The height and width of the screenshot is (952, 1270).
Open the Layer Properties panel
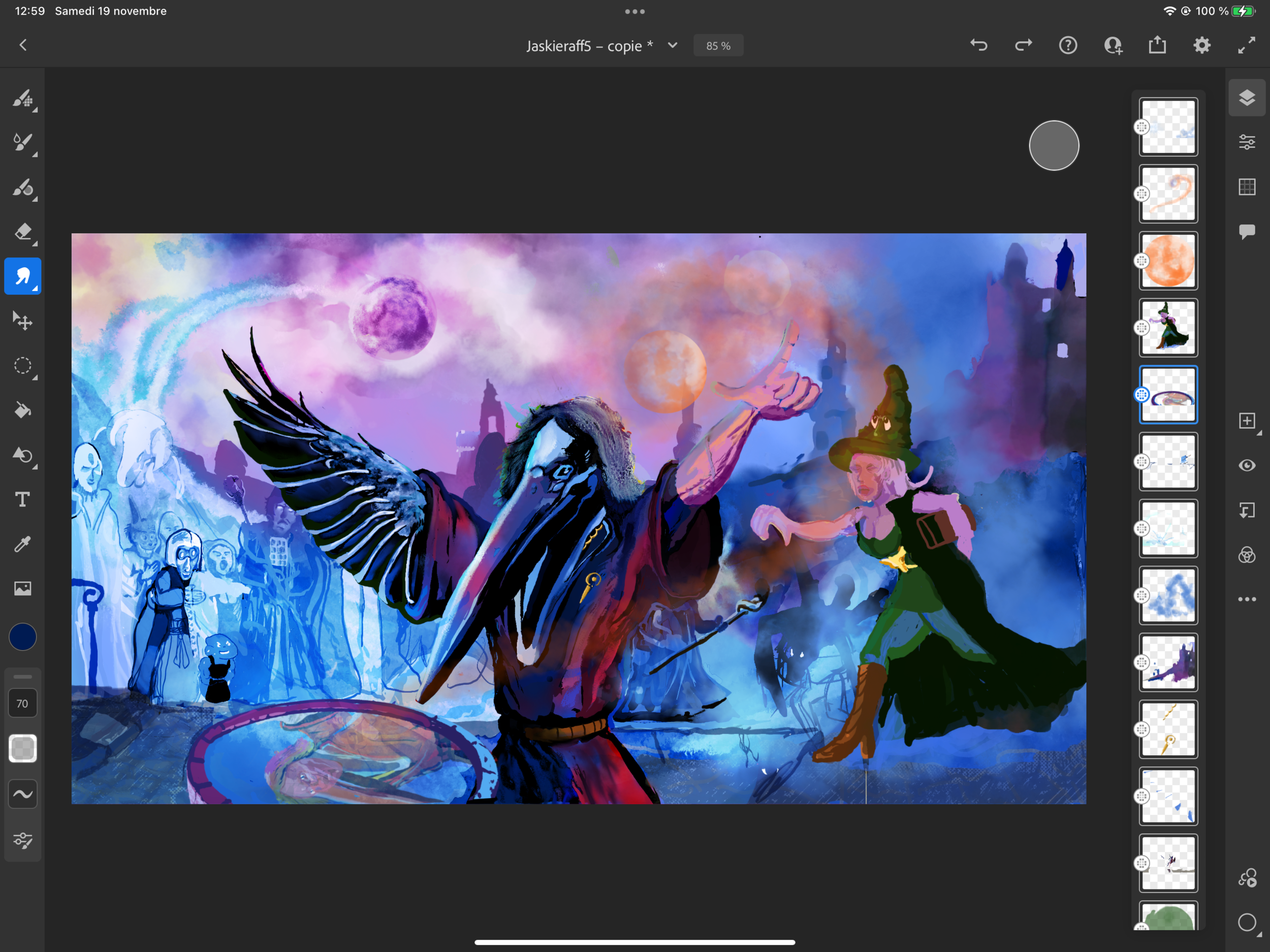pyautogui.click(x=1247, y=142)
